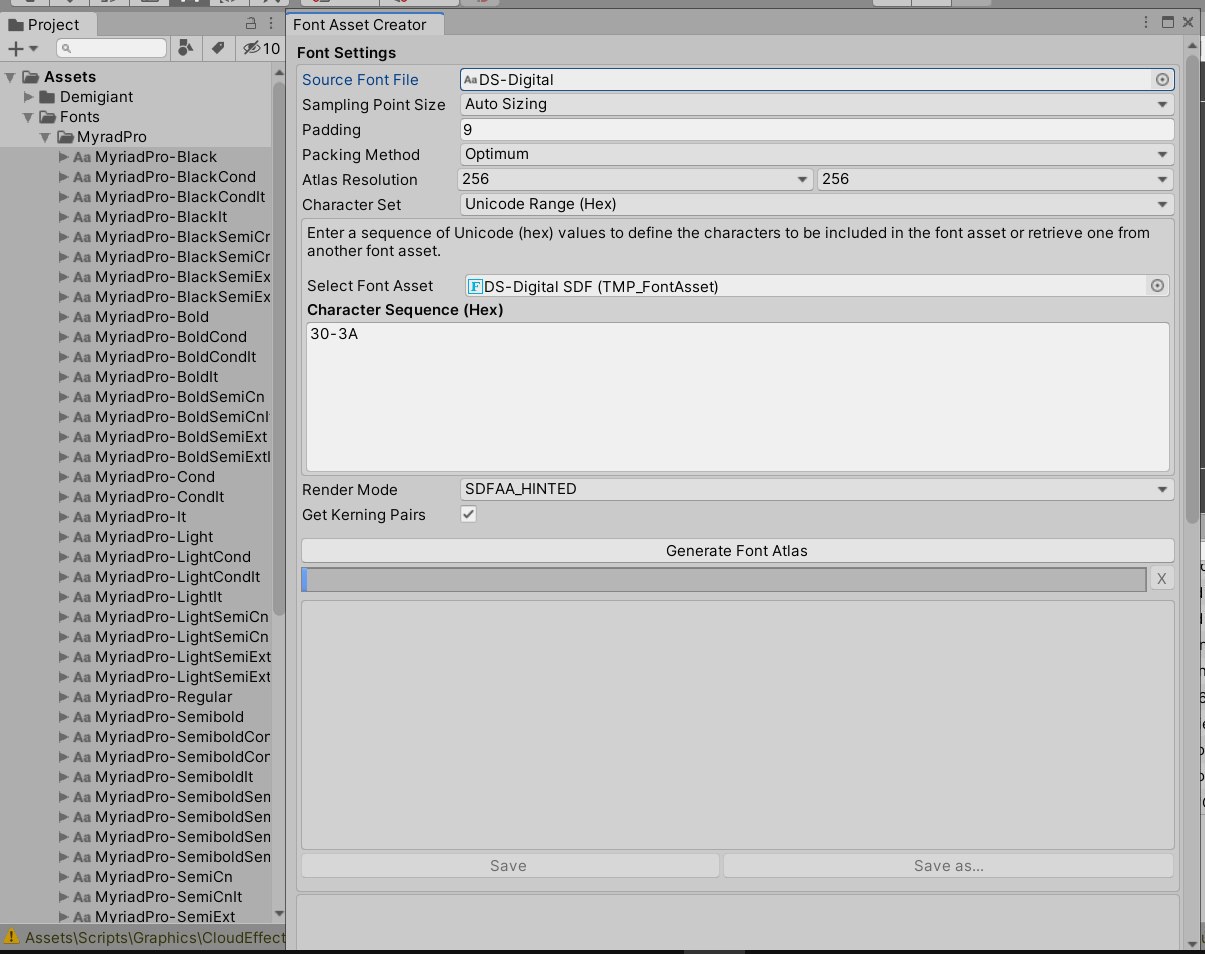Viewport: 1205px width, 954px height.
Task: Open second Atlas Resolution dropdown
Action: coord(996,179)
